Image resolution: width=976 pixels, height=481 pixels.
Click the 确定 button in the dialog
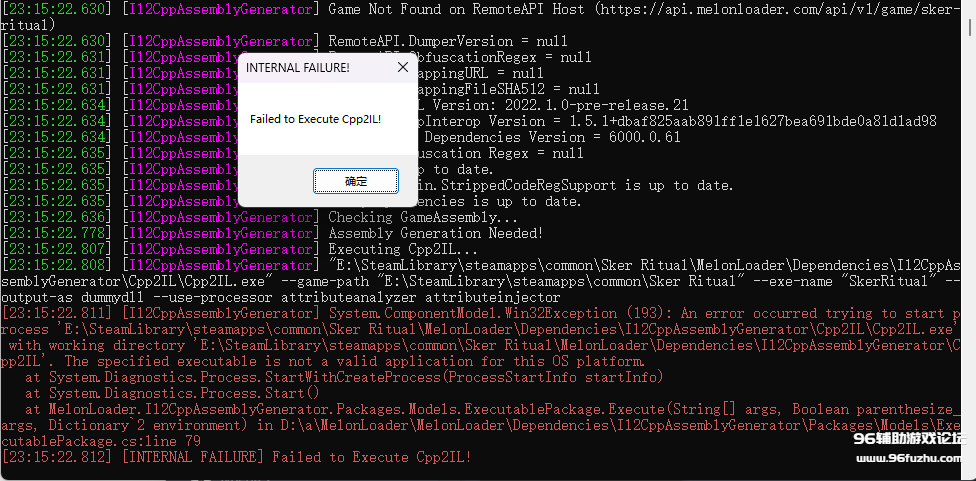[356, 181]
